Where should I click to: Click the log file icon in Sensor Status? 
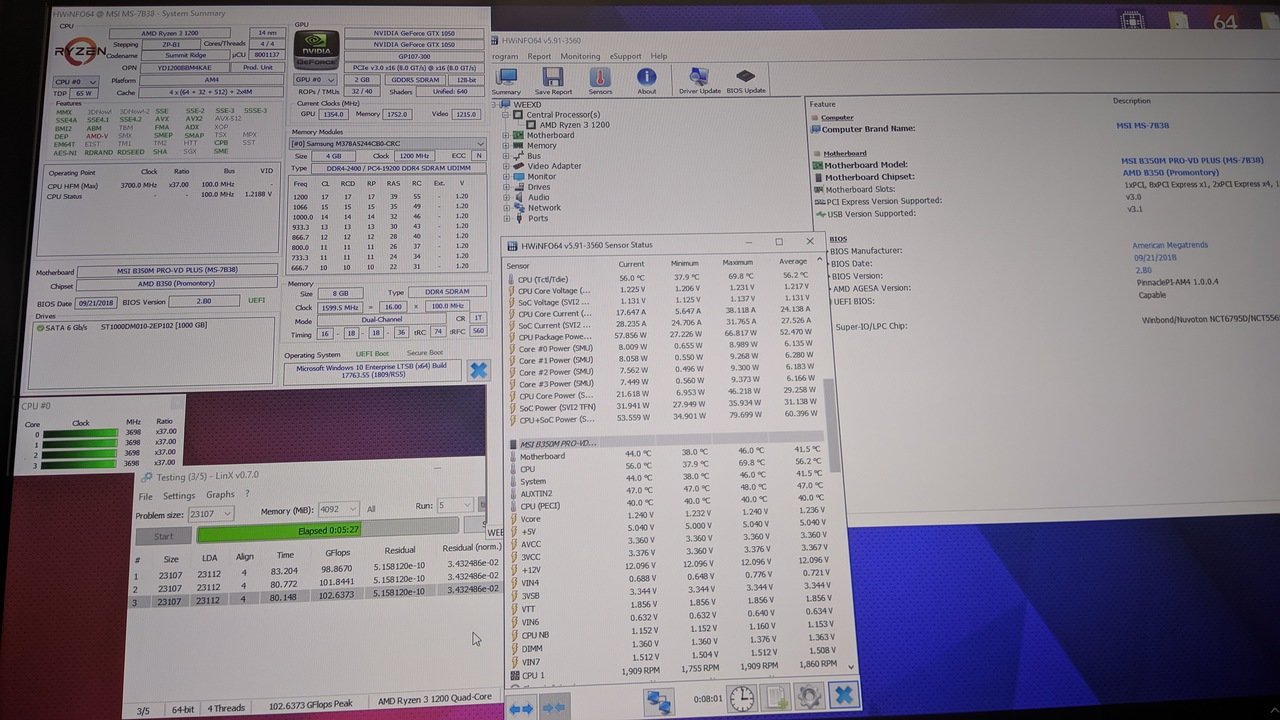coord(775,697)
